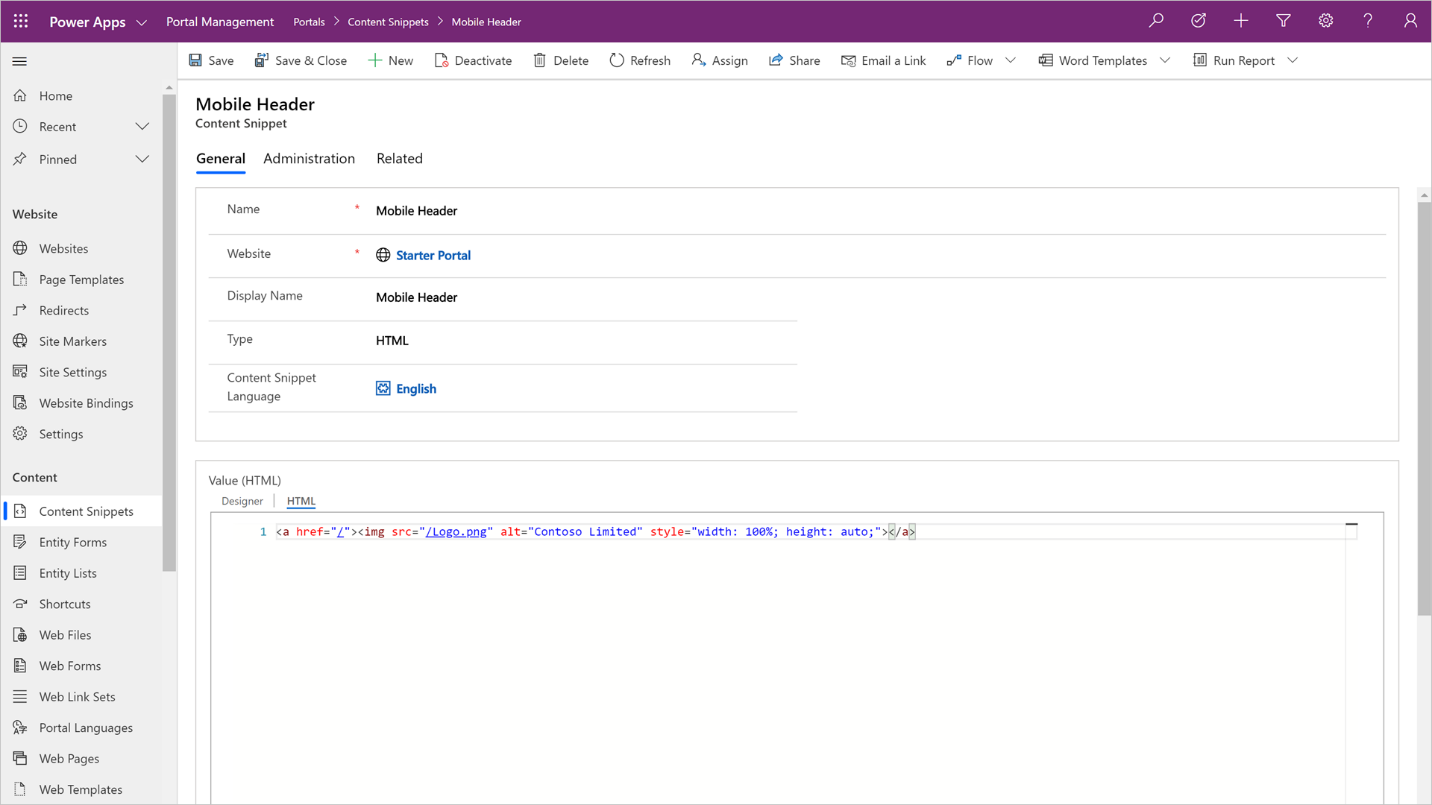
Task: Click Run Report command
Action: [x=1234, y=61]
